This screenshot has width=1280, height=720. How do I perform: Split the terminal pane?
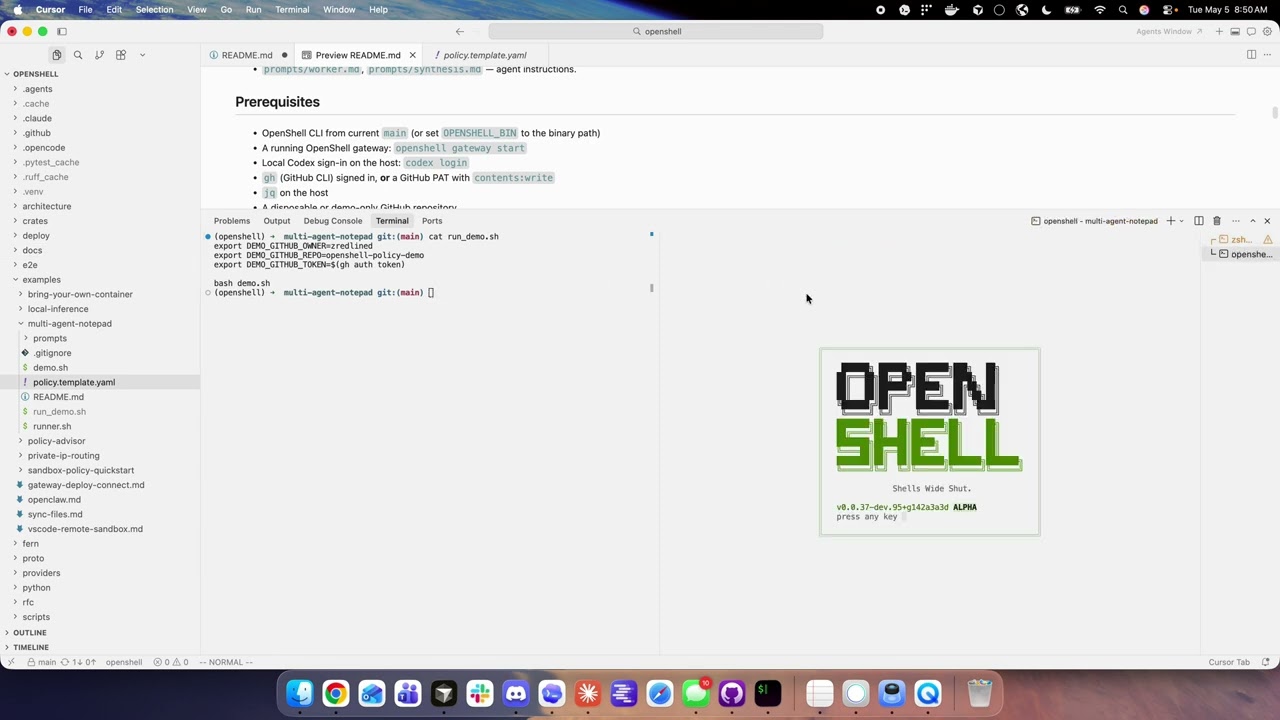coord(1198,221)
